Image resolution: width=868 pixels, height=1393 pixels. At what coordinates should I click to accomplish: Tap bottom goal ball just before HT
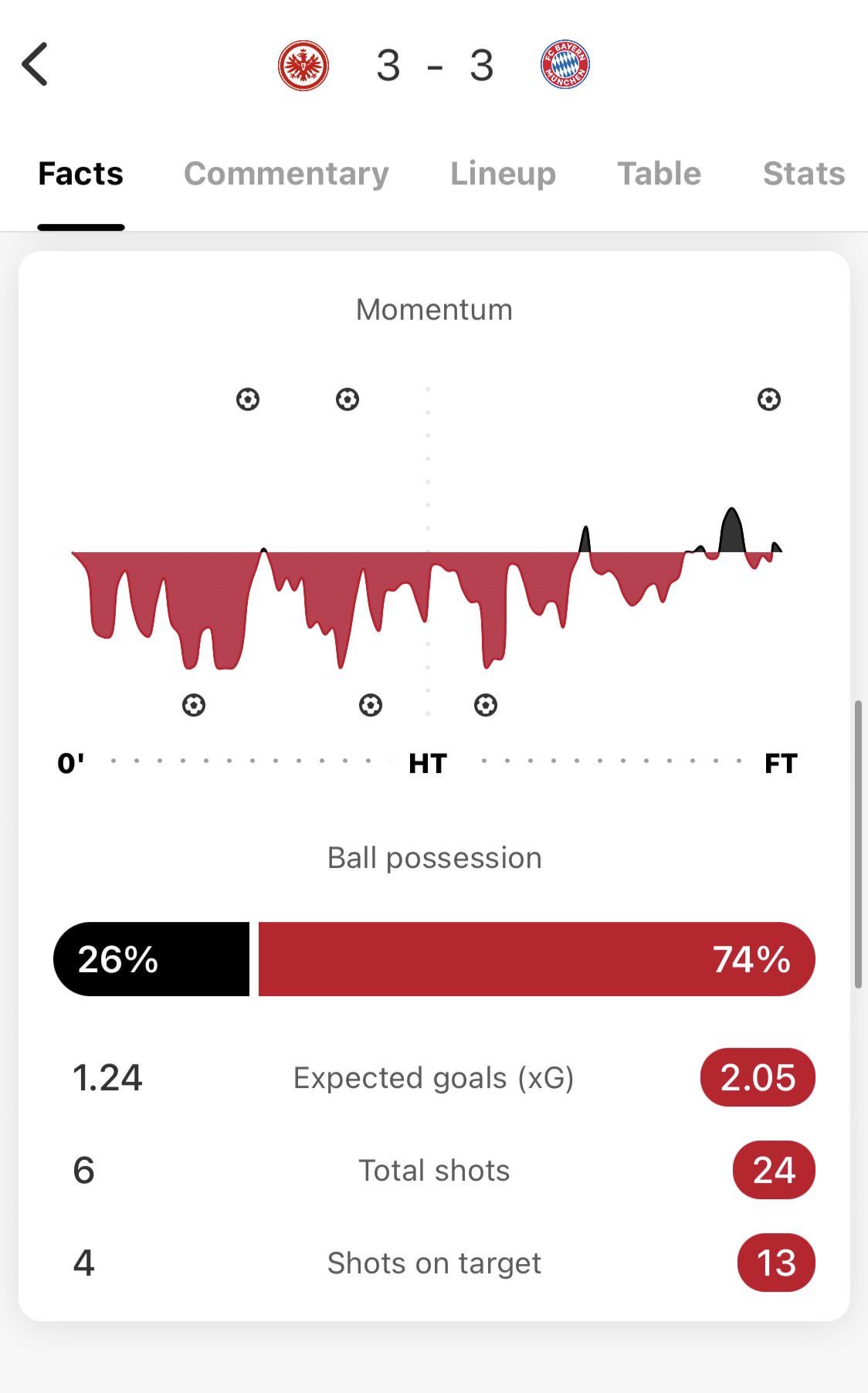[x=371, y=705]
